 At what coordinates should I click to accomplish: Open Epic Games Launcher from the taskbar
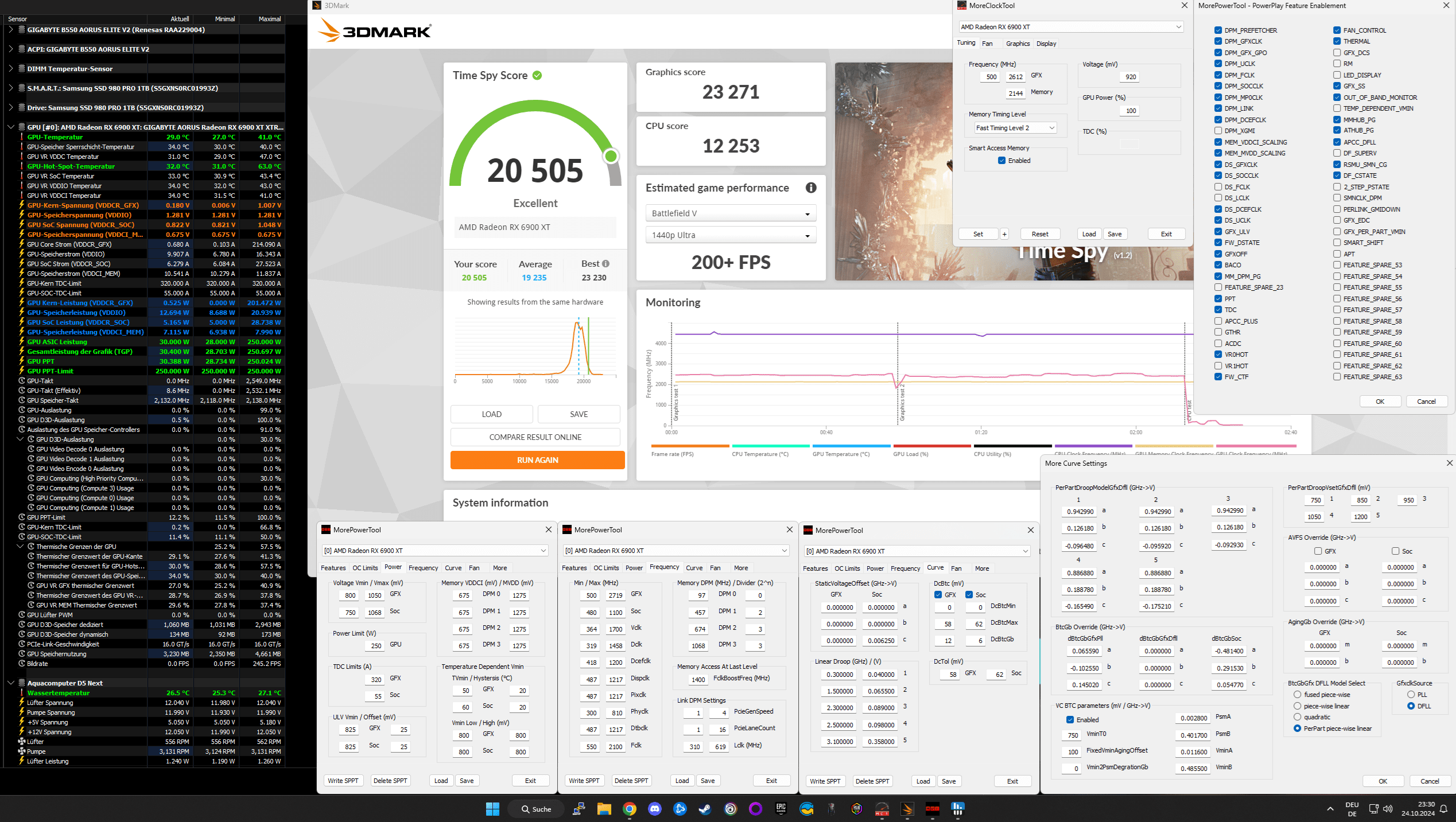(x=781, y=809)
